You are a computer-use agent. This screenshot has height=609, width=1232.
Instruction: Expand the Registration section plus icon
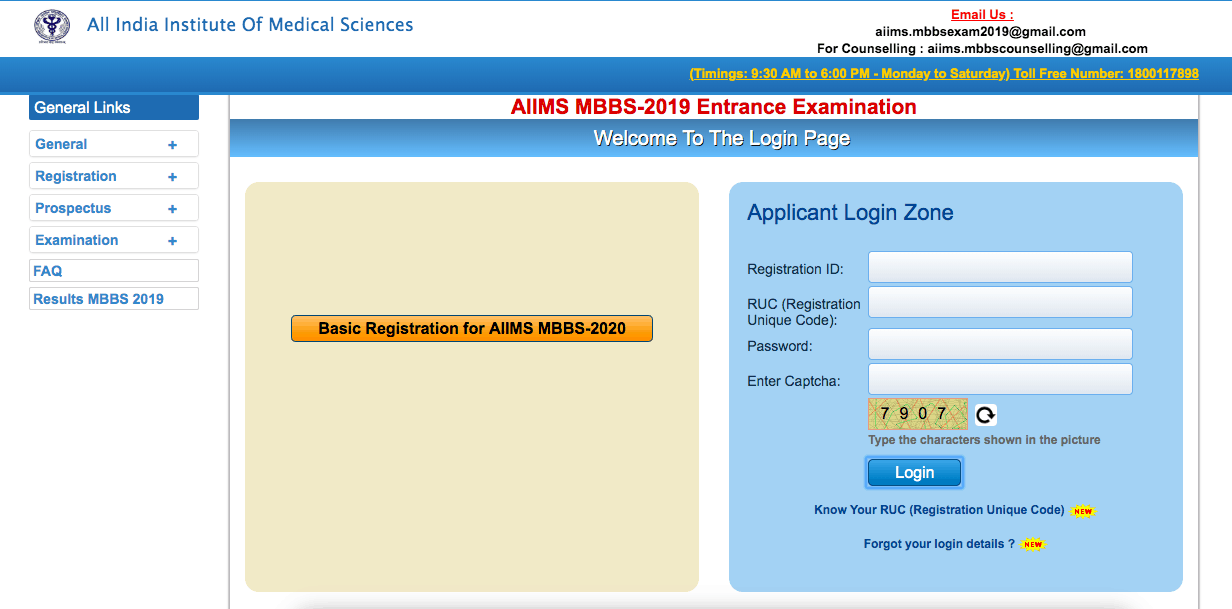(x=172, y=177)
